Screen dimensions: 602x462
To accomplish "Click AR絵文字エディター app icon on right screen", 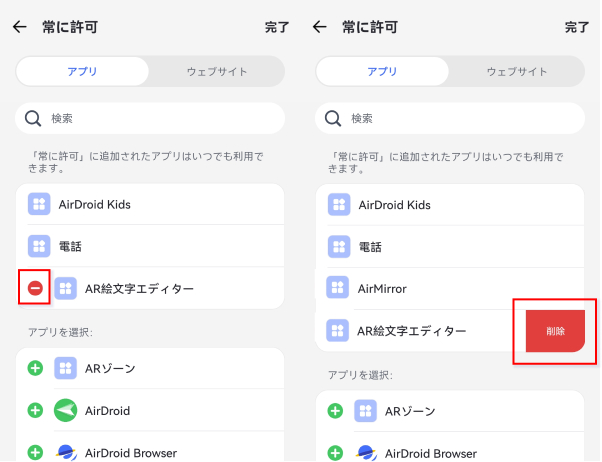I will point(337,330).
